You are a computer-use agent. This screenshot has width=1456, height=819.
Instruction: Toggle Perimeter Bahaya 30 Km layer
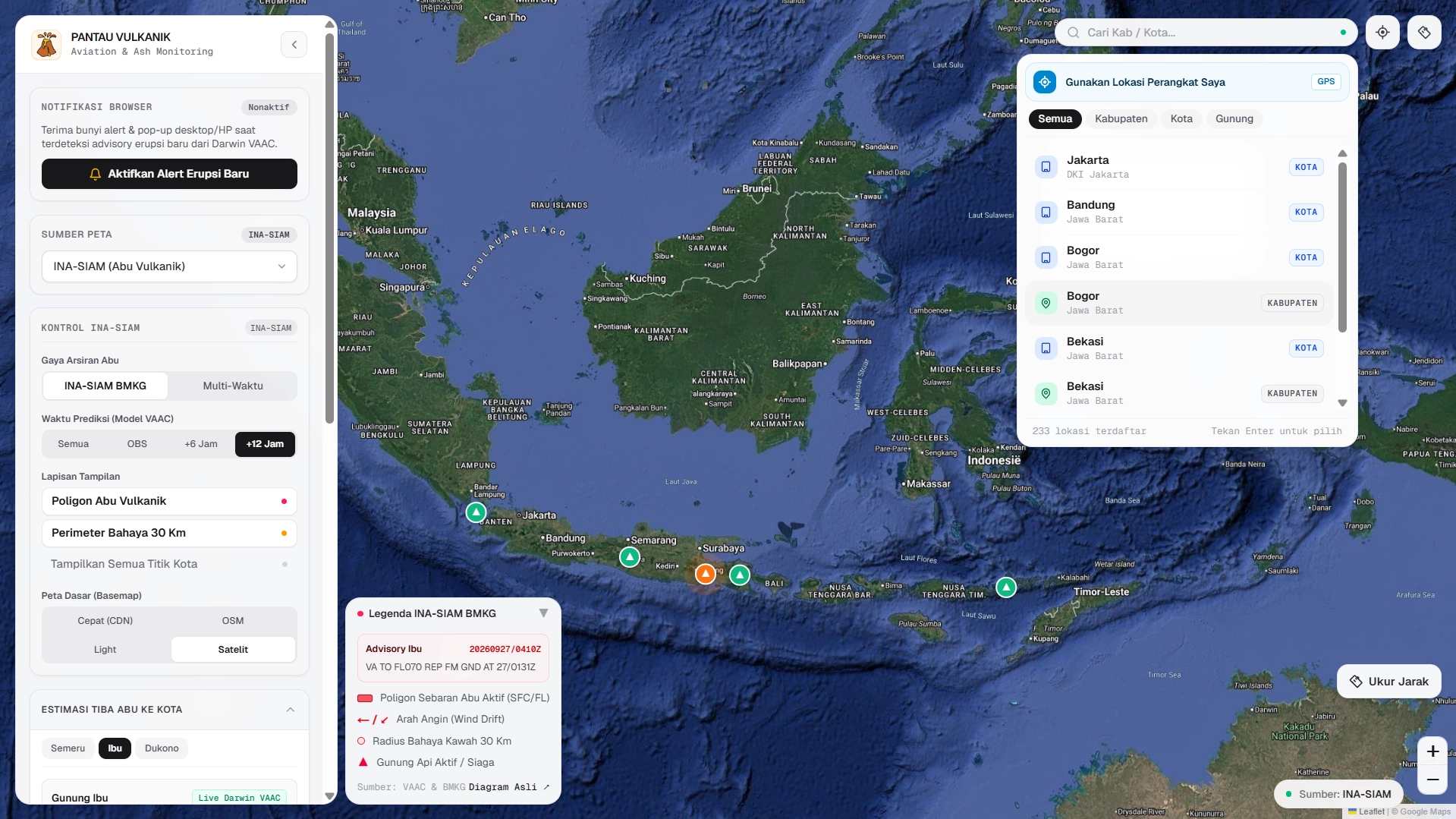click(x=169, y=533)
